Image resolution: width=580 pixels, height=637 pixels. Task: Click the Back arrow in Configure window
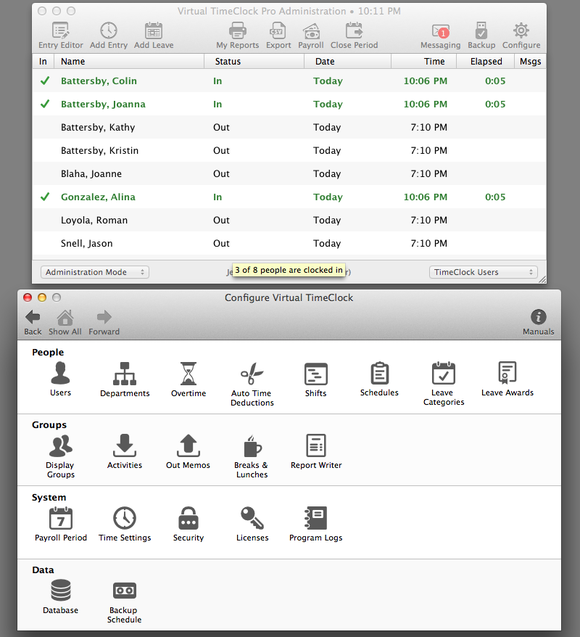coord(32,317)
